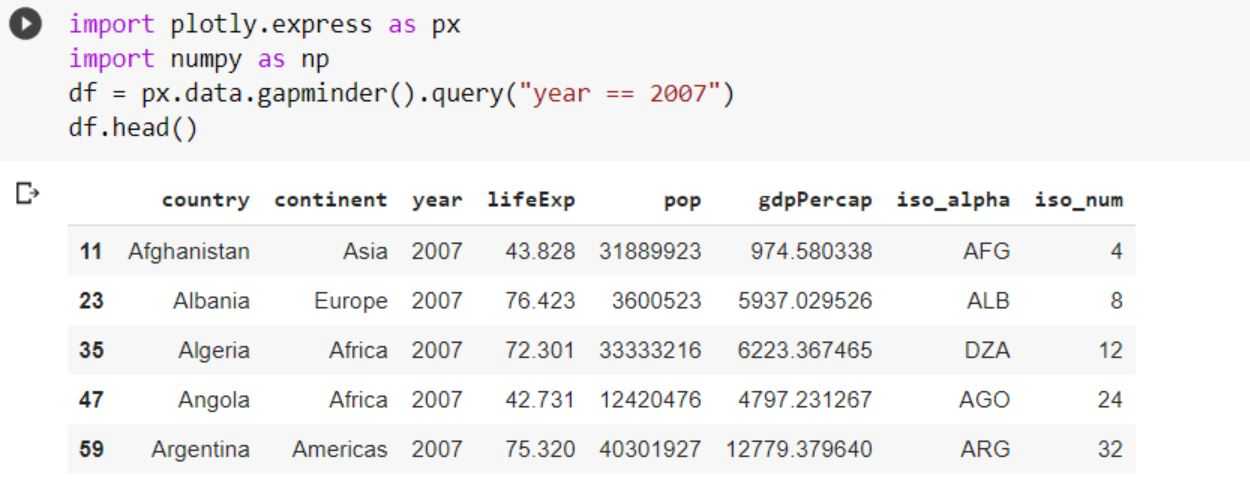This screenshot has height=479, width=1250.
Task: Click the iso_num column header
Action: (1078, 201)
